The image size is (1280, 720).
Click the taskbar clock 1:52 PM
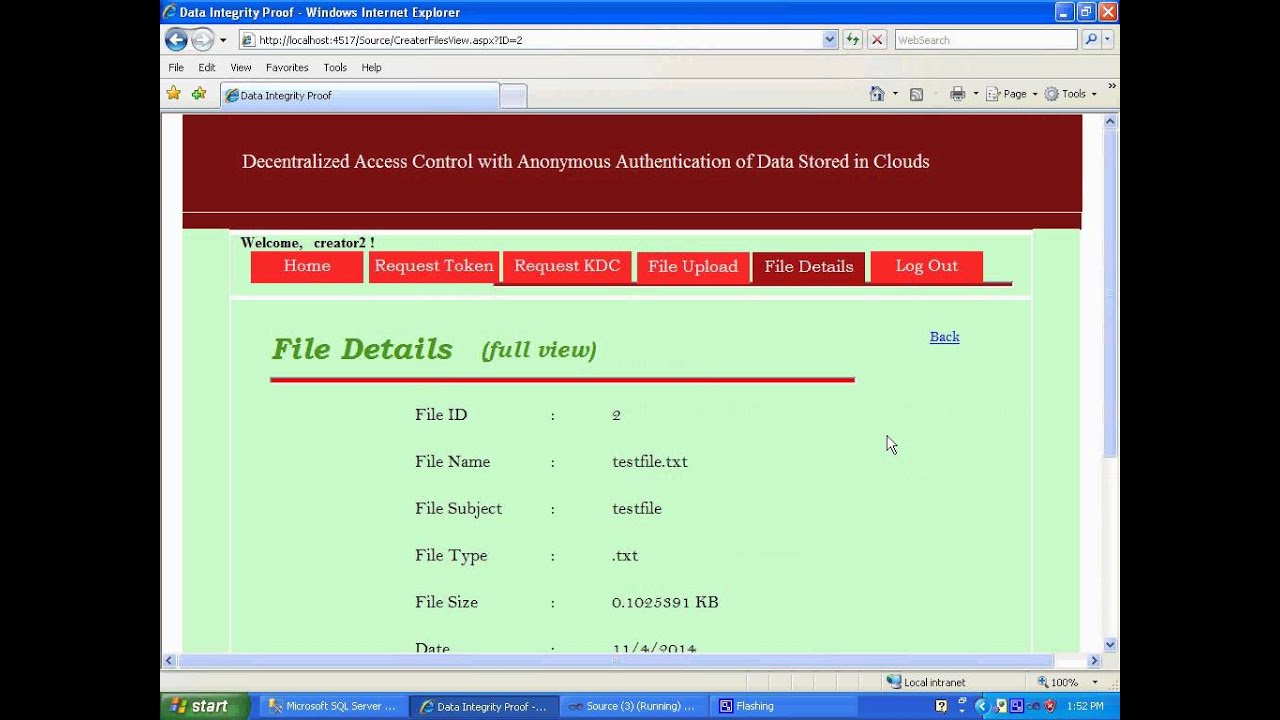[x=1085, y=706]
